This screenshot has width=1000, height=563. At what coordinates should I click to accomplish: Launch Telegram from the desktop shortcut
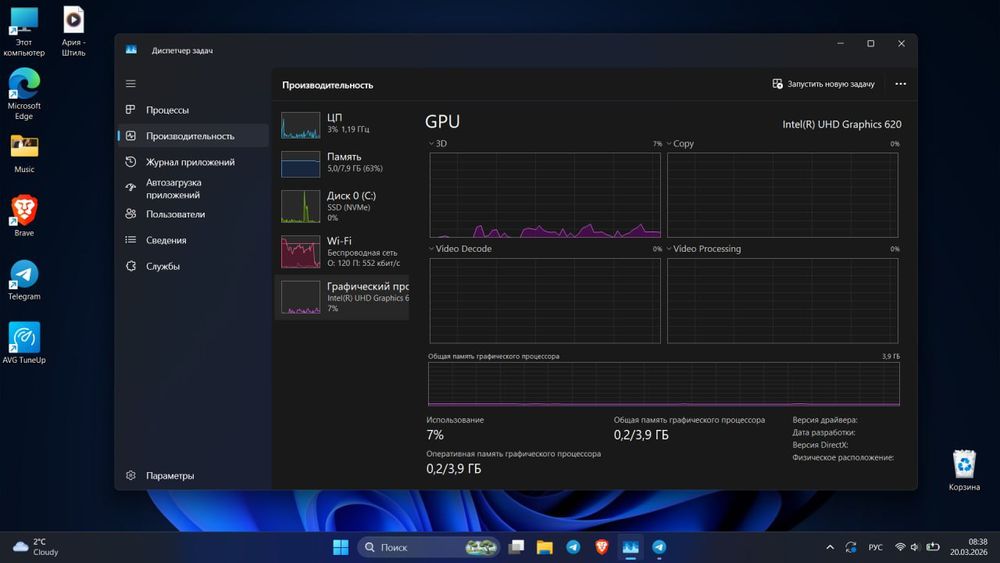(24, 279)
